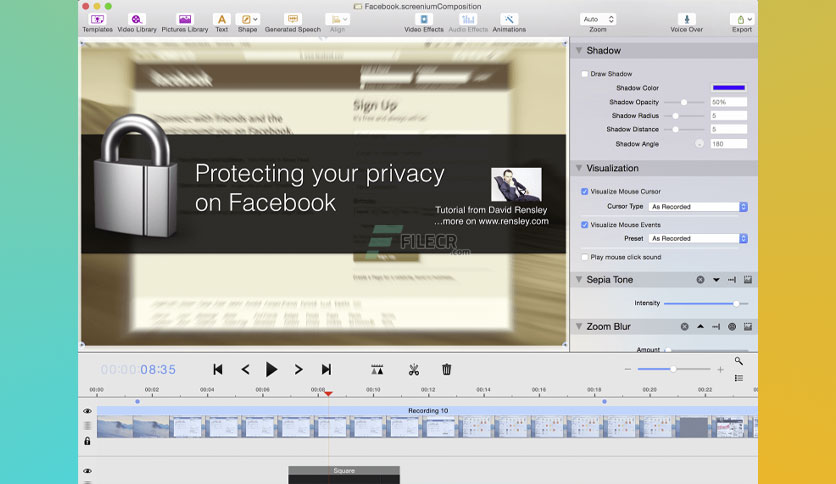Adjust the Shadow Radius slider
836x484 pixels.
click(676, 116)
